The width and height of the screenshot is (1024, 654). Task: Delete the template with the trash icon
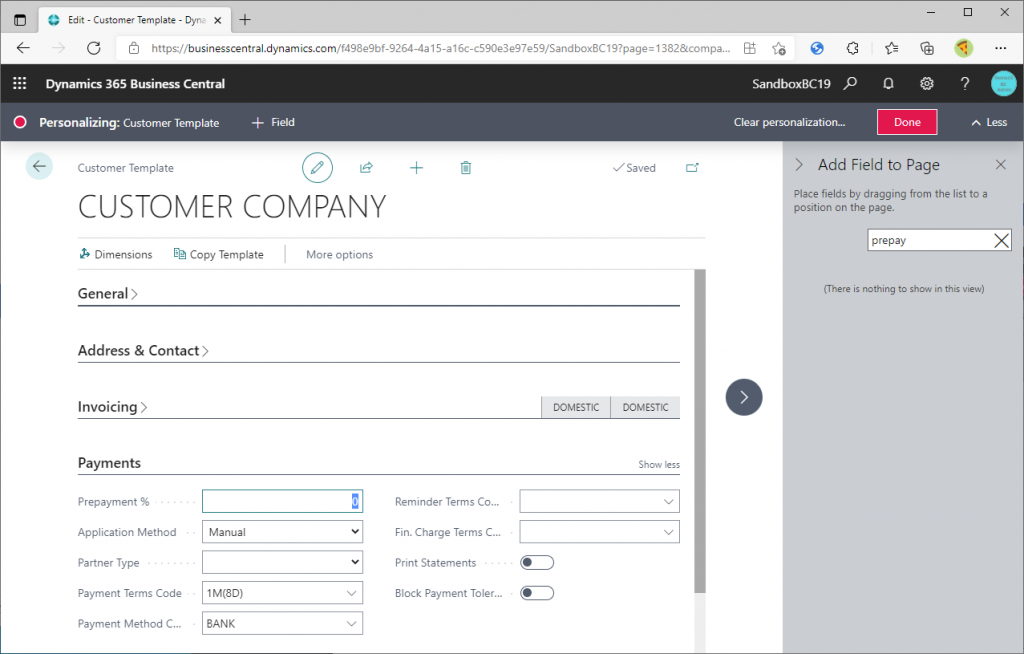click(x=466, y=168)
